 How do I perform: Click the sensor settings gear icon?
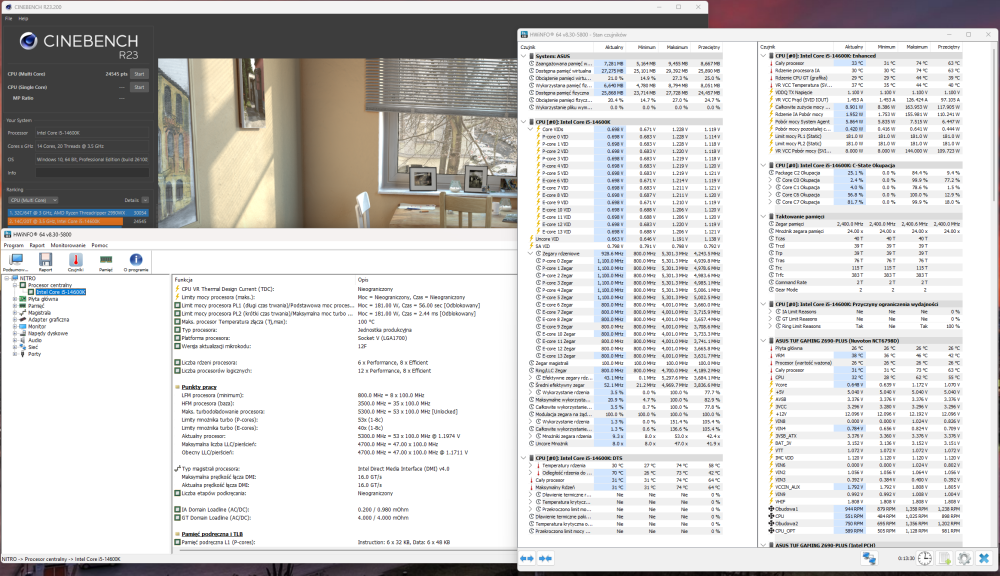(x=963, y=558)
